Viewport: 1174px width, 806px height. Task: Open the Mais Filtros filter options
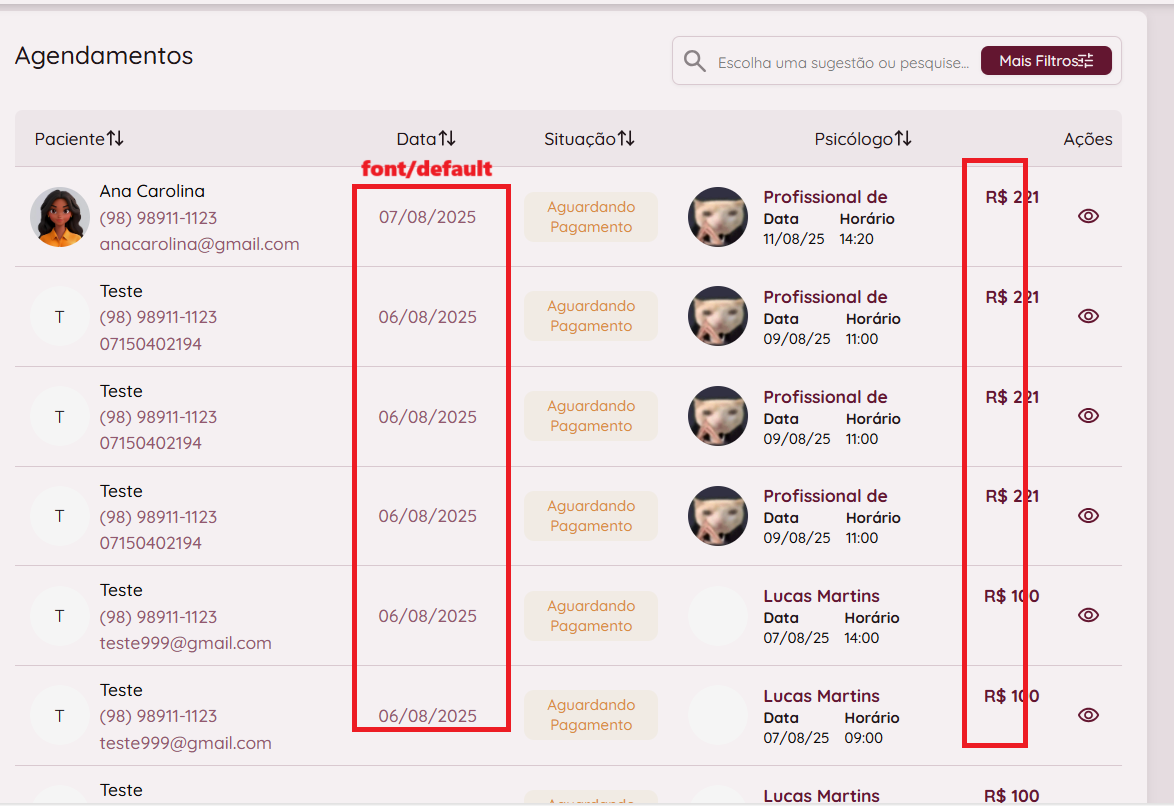click(1046, 61)
